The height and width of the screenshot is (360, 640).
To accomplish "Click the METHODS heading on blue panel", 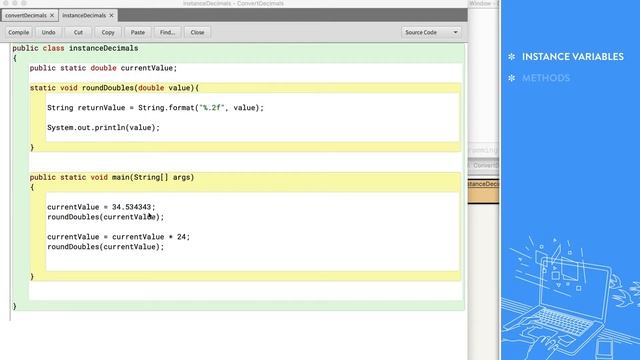I will 546,78.
